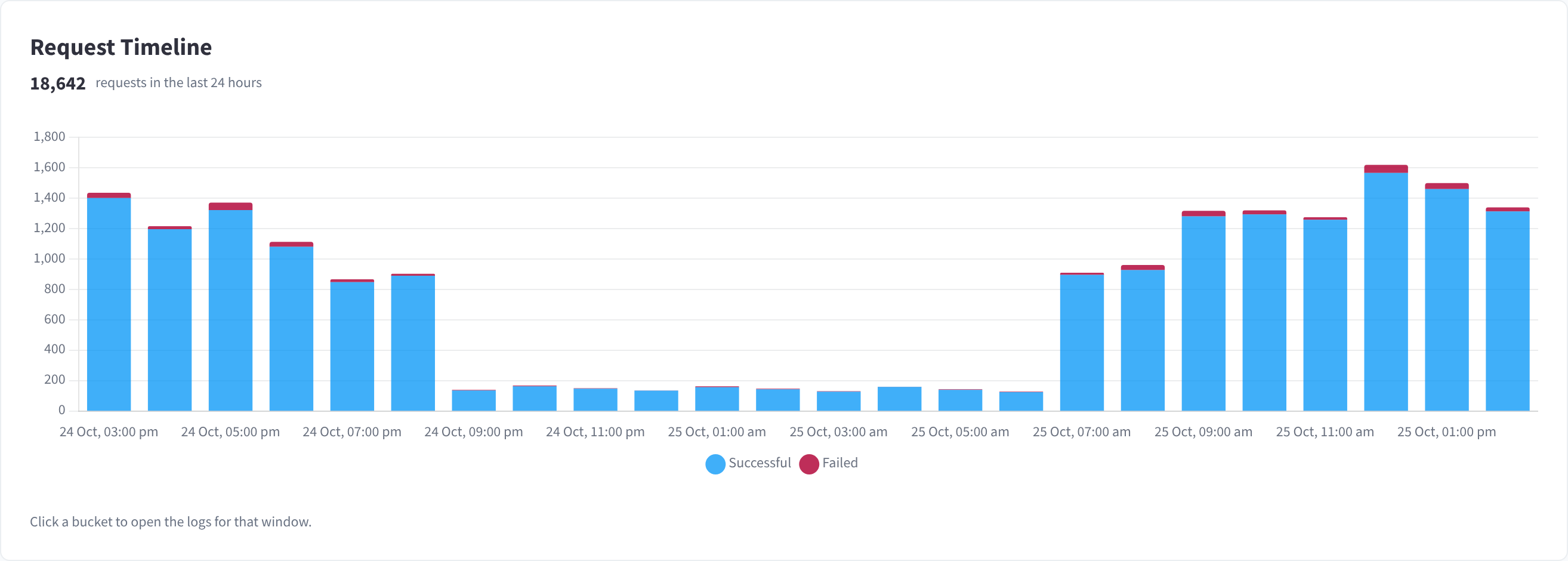Click the '25 Oct, 07:00 am' axis label

pos(1082,432)
